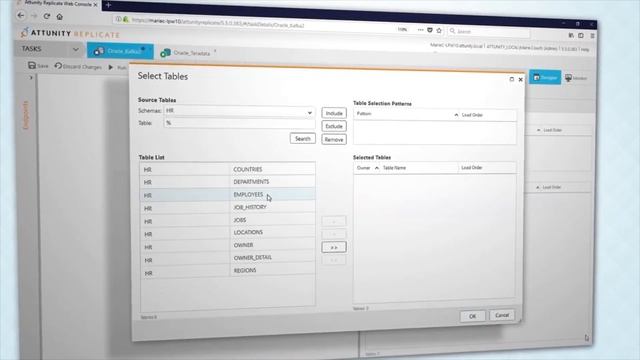Select the JOBS table row
Image resolution: width=640 pixels, height=360 pixels.
[228, 220]
